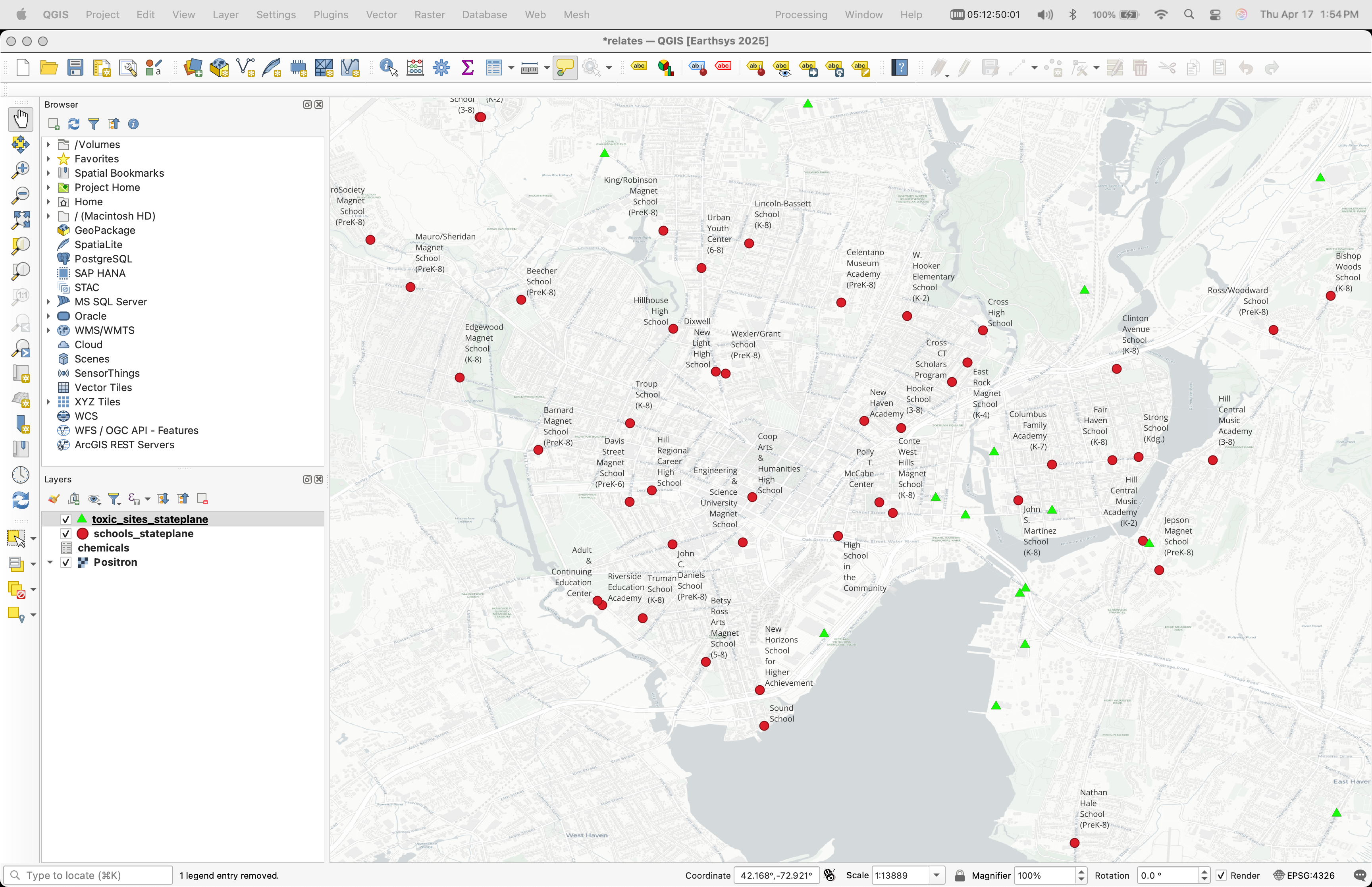Viewport: 1372px width, 887px height.
Task: Toggle toxic_sites_stateplane layer visibility
Action: point(66,519)
